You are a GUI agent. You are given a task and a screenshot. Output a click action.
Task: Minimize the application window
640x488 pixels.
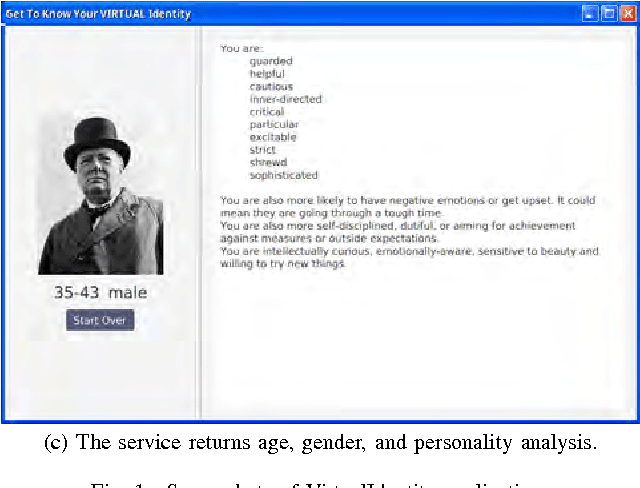coord(590,14)
